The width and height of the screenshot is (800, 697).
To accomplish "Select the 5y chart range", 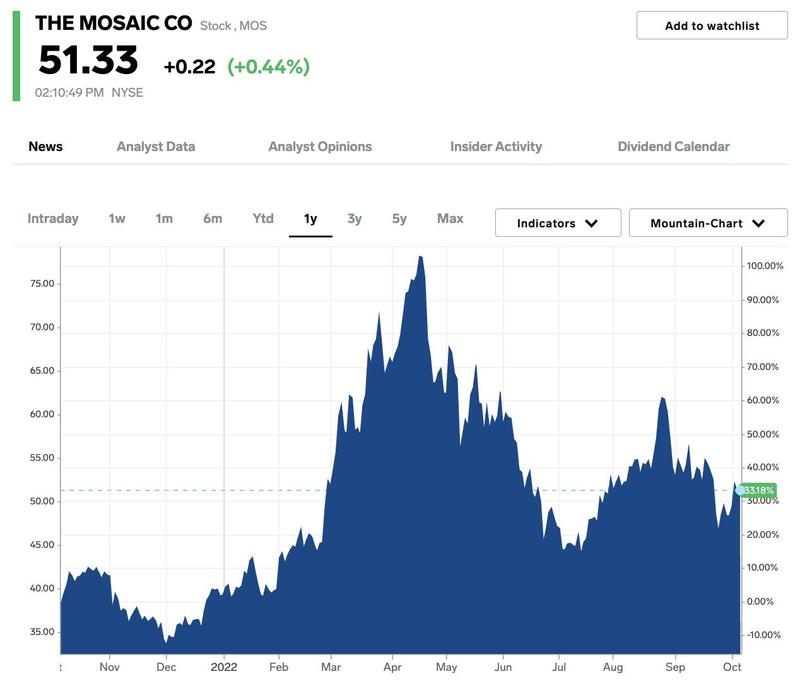I will pos(399,218).
